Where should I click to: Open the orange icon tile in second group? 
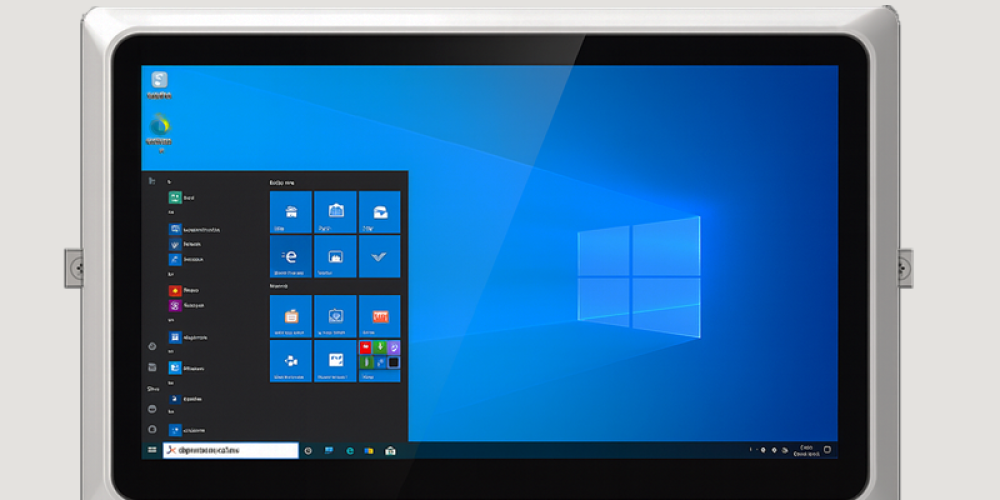290,316
